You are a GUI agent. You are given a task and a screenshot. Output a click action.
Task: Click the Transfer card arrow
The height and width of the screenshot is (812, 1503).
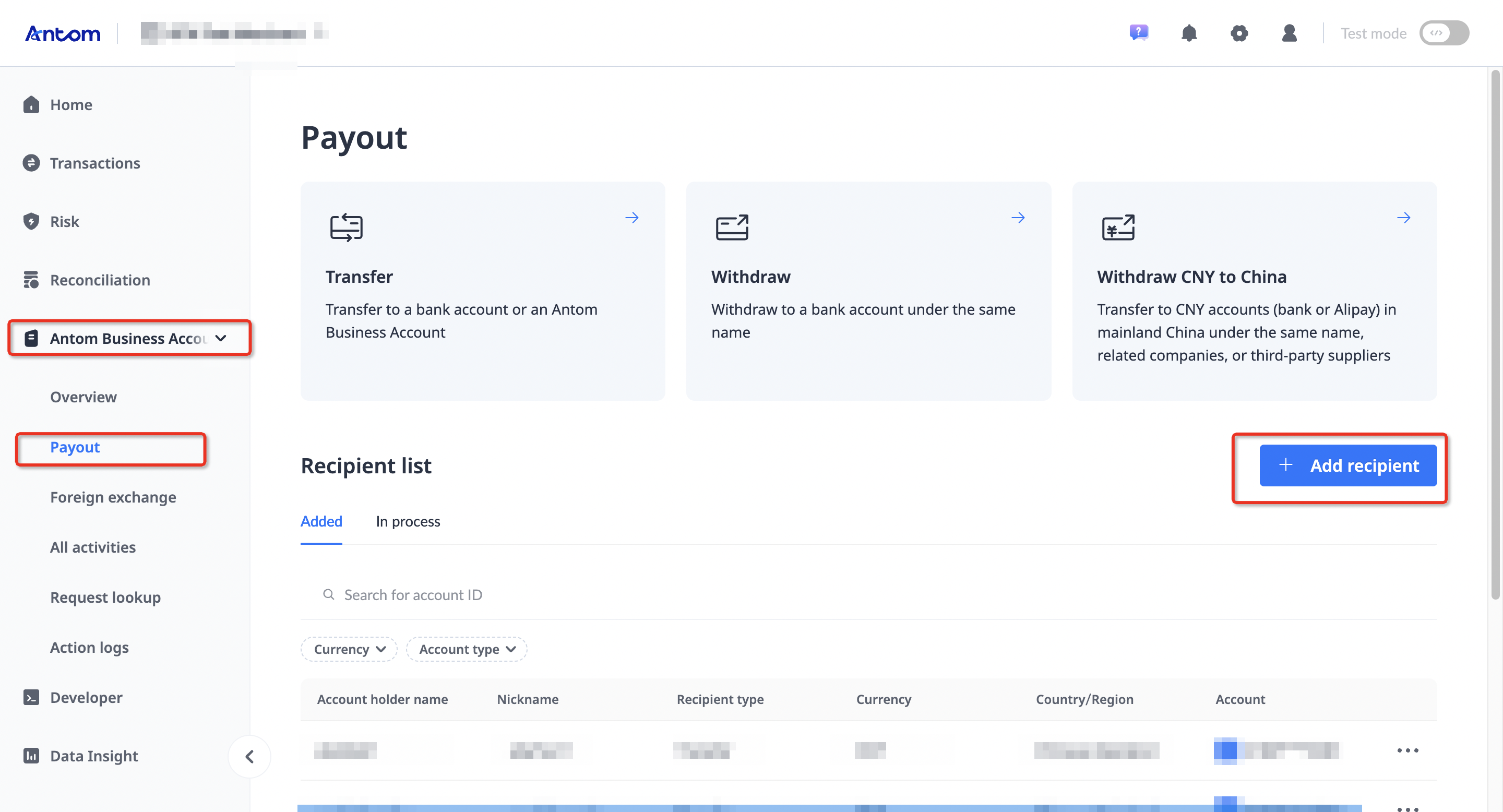pos(632,218)
